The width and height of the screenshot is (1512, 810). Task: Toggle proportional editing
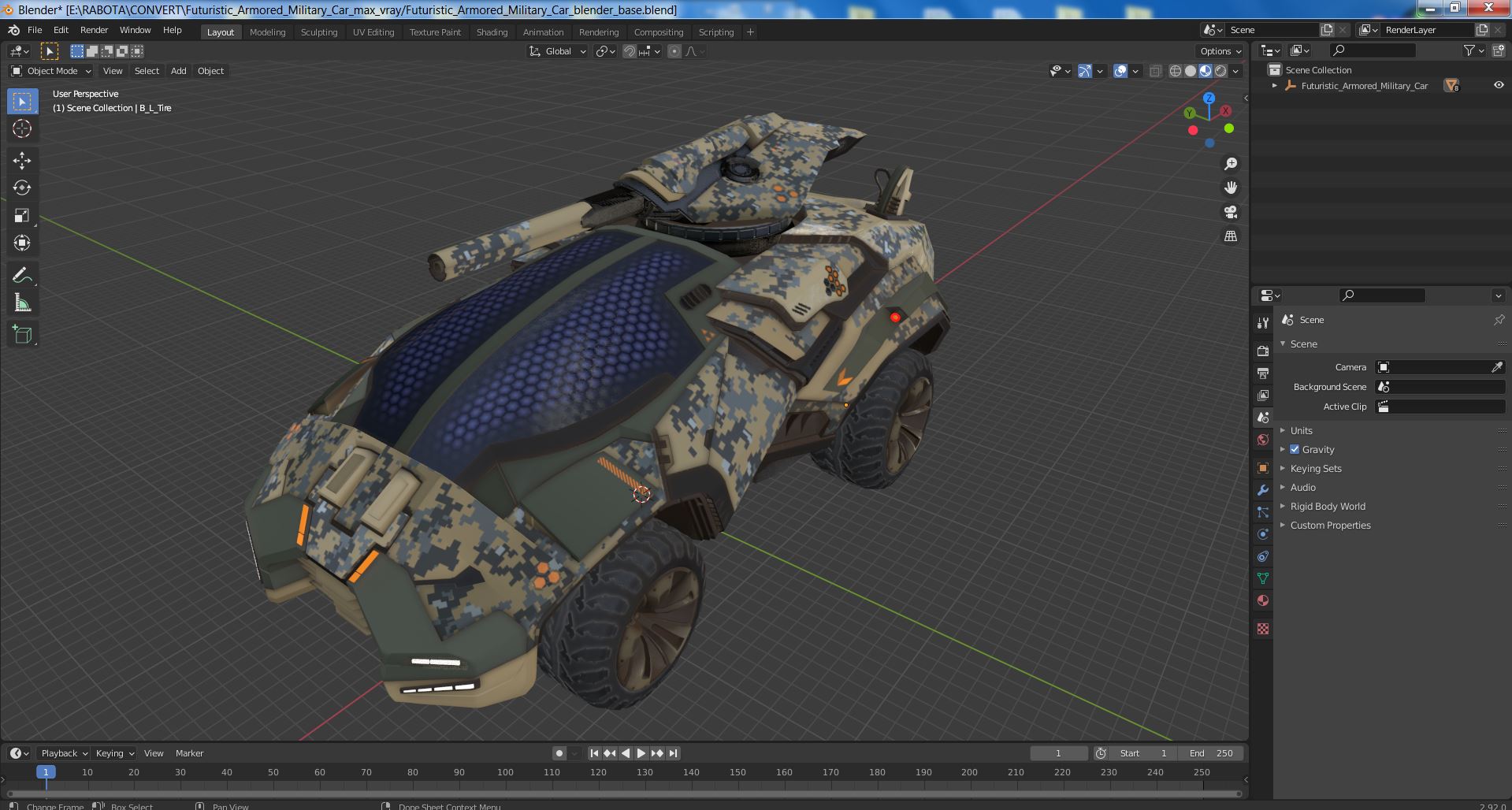(674, 51)
